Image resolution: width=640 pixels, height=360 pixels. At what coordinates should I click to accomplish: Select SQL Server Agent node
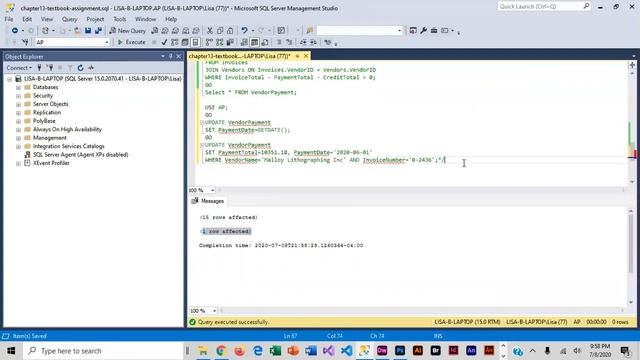click(80, 155)
